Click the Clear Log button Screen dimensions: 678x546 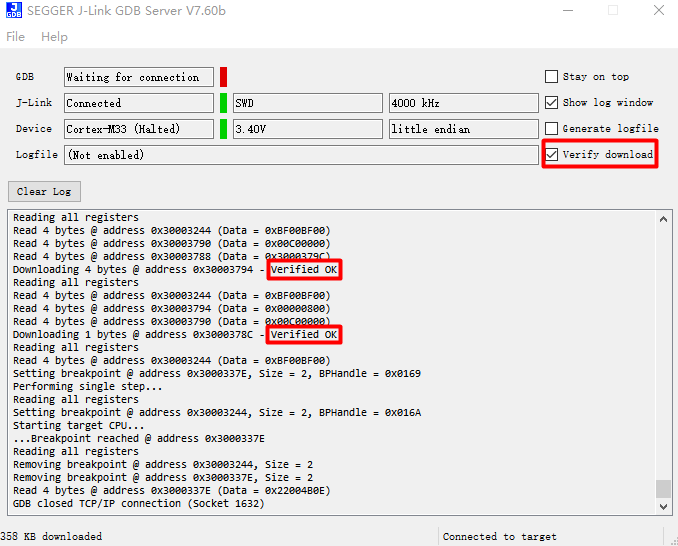click(44, 192)
